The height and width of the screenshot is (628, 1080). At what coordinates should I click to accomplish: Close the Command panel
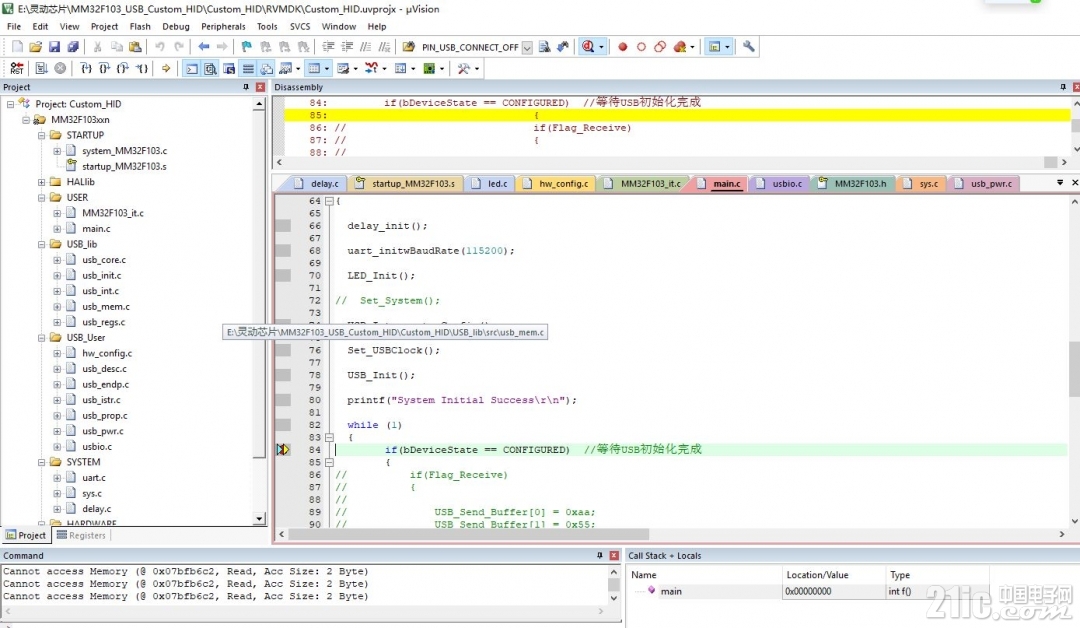pos(614,555)
